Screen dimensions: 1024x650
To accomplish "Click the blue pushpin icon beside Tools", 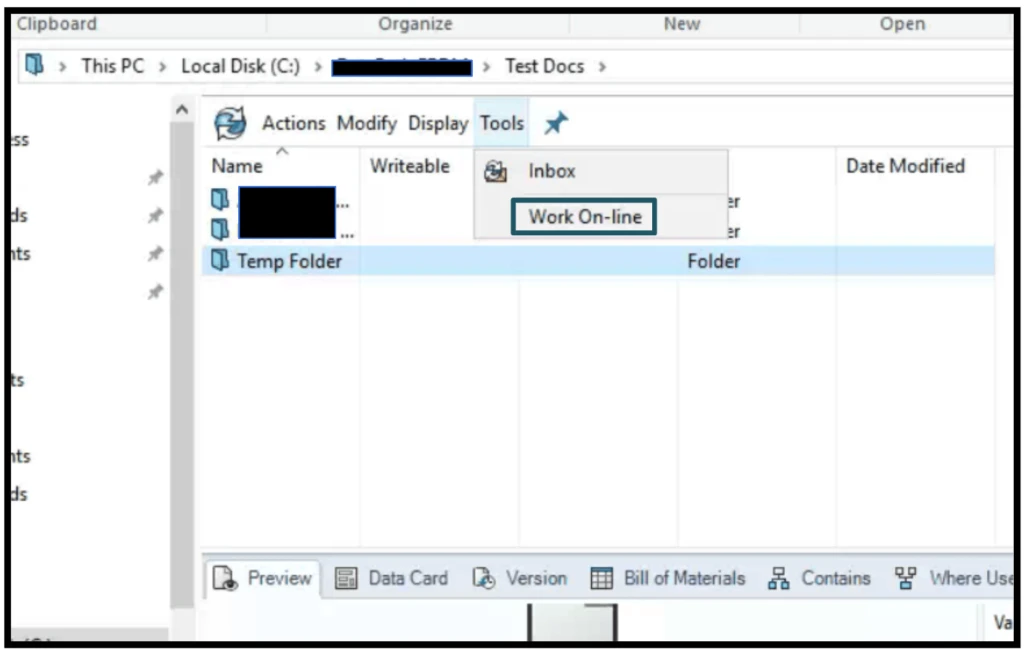I will coord(555,123).
